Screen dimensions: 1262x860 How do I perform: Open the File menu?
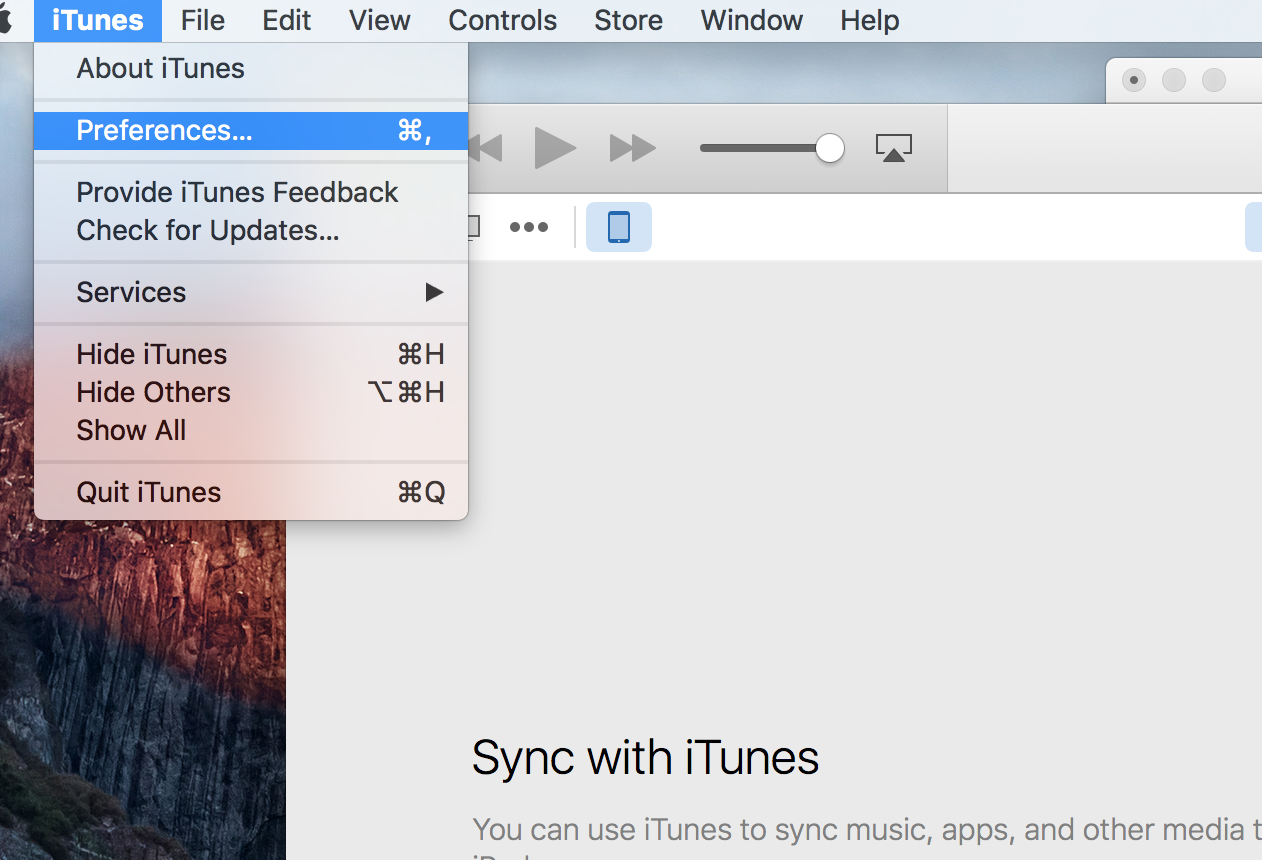(203, 20)
